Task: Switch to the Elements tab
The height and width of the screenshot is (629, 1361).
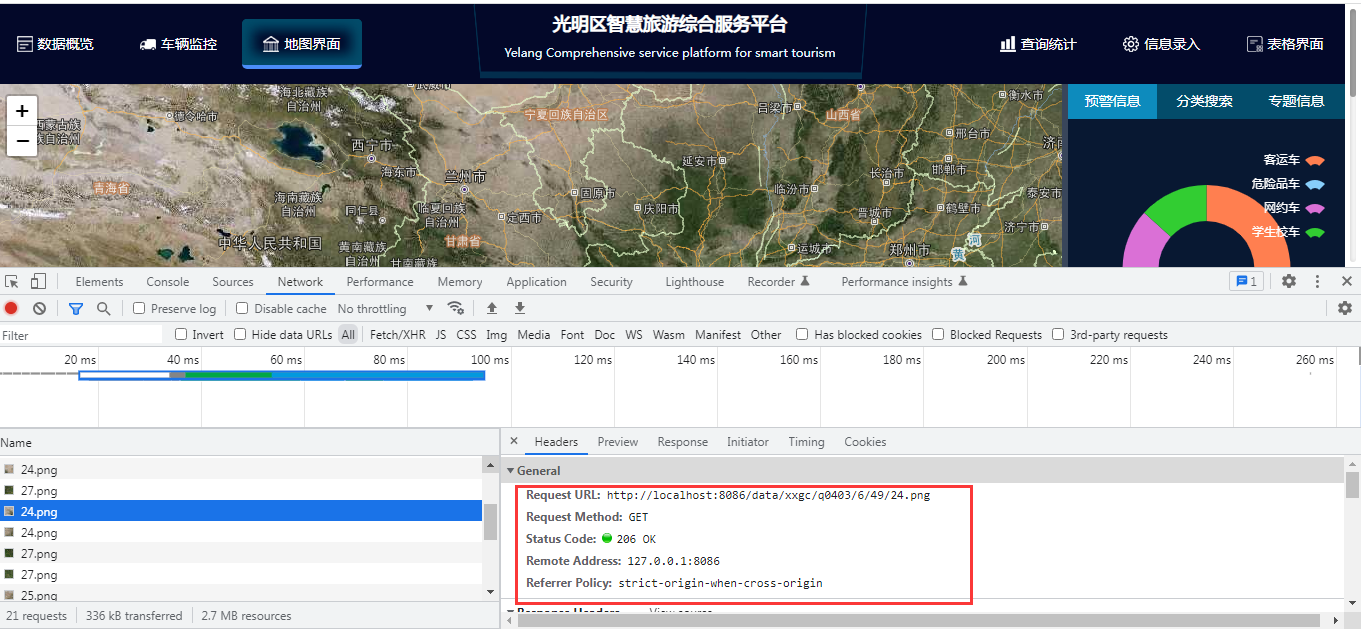Action: (x=99, y=282)
